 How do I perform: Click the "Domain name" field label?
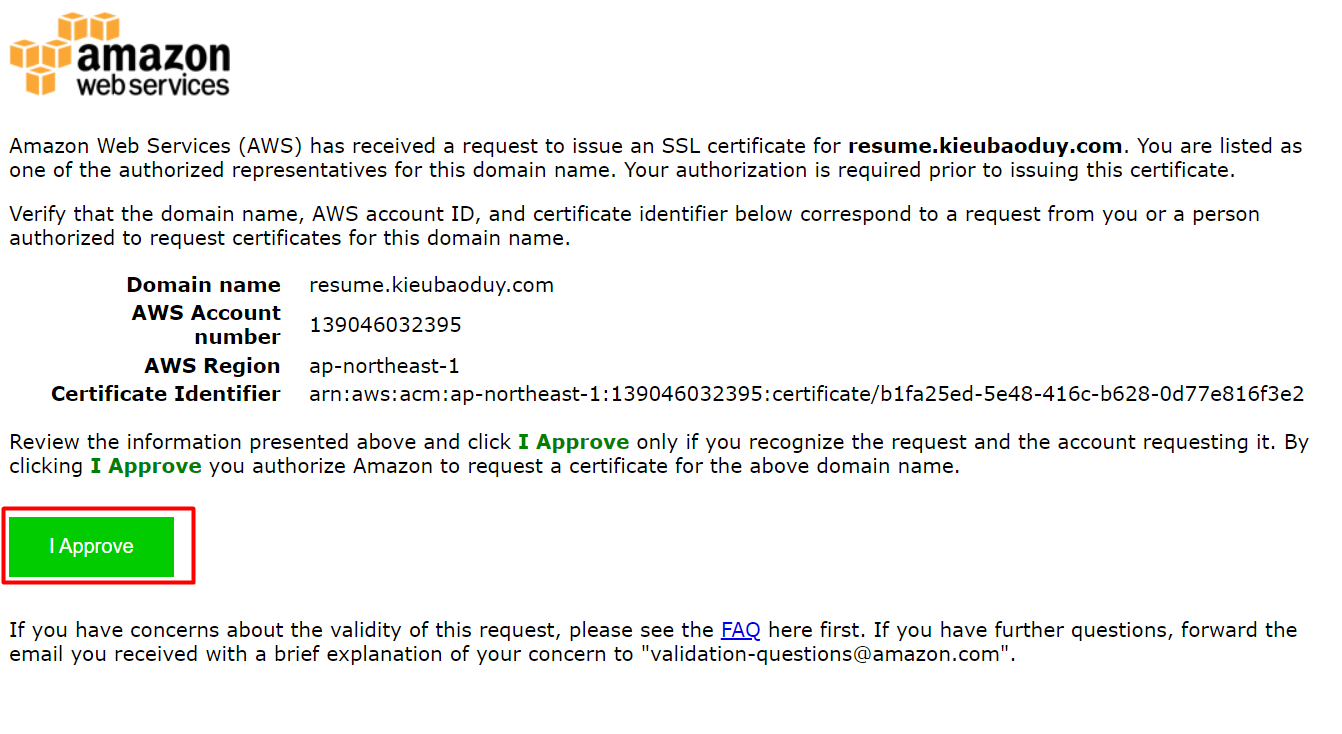click(203, 285)
